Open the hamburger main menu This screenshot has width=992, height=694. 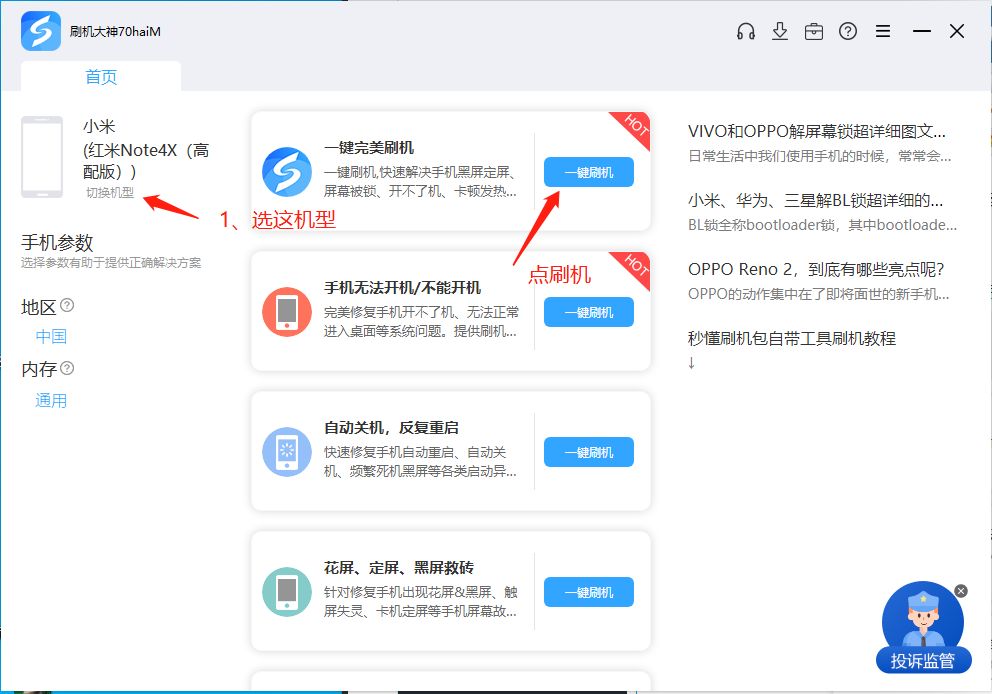coord(883,31)
